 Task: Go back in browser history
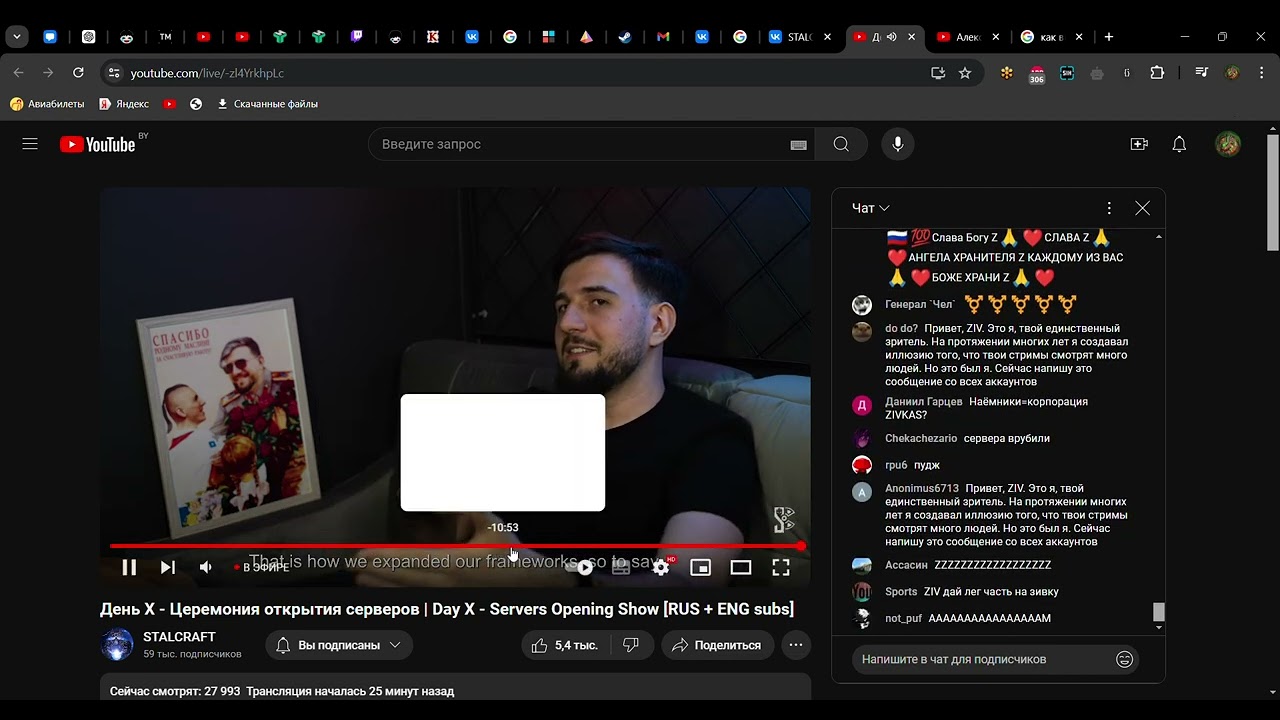tap(18, 73)
